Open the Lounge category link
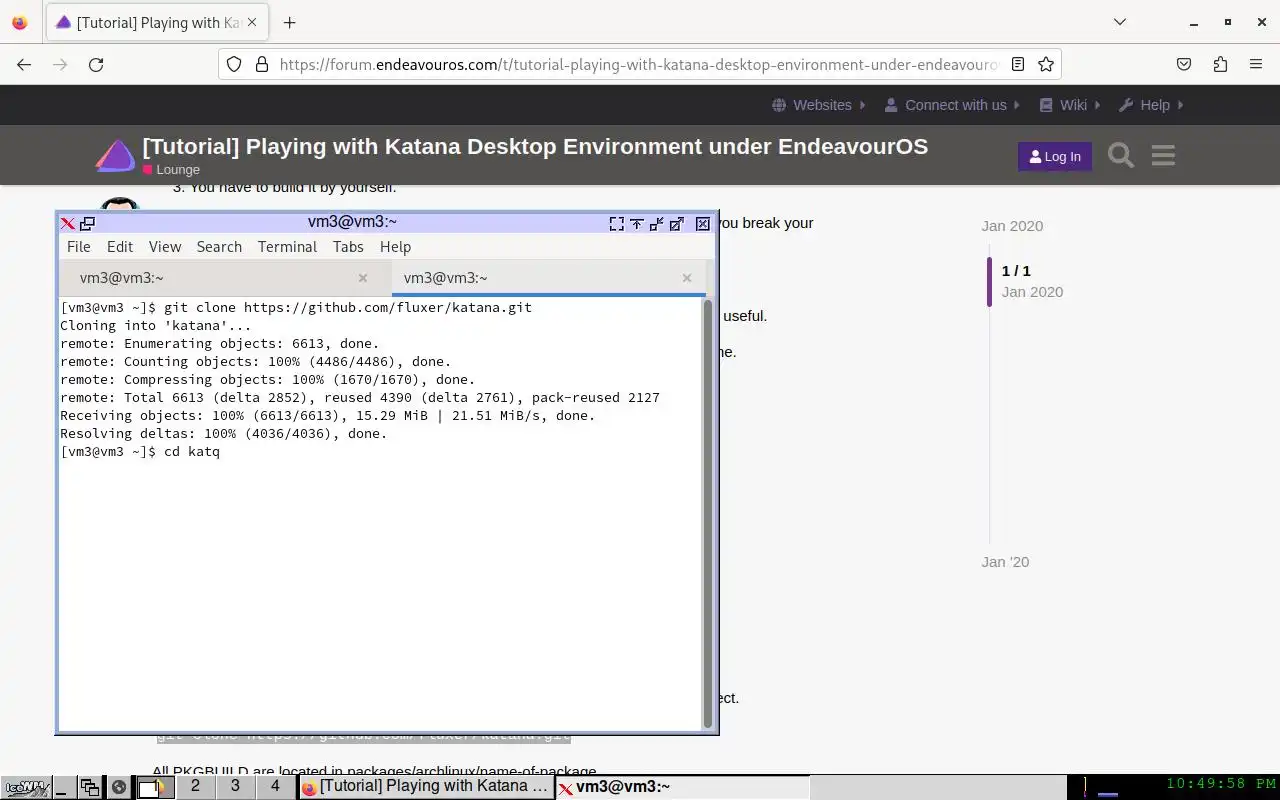The height and width of the screenshot is (800, 1280). tap(171, 170)
